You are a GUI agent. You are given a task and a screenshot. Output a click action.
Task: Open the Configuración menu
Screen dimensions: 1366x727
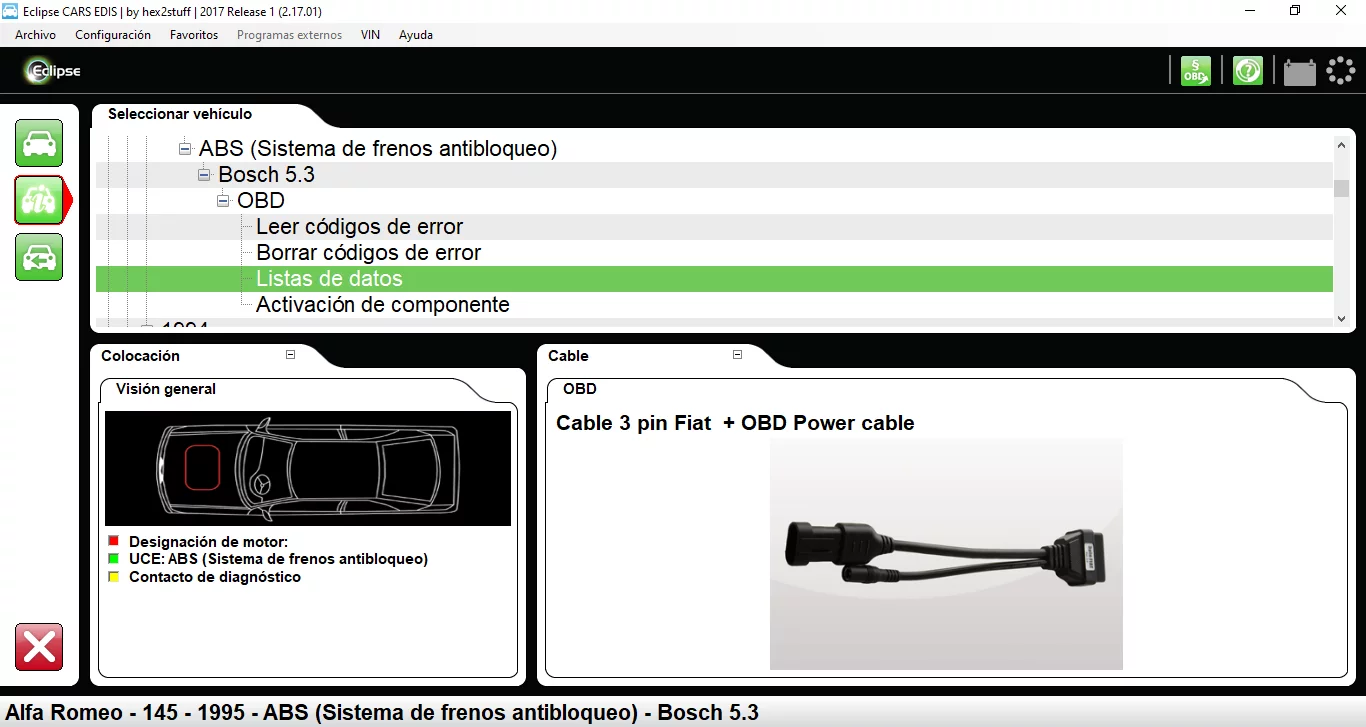(x=113, y=35)
